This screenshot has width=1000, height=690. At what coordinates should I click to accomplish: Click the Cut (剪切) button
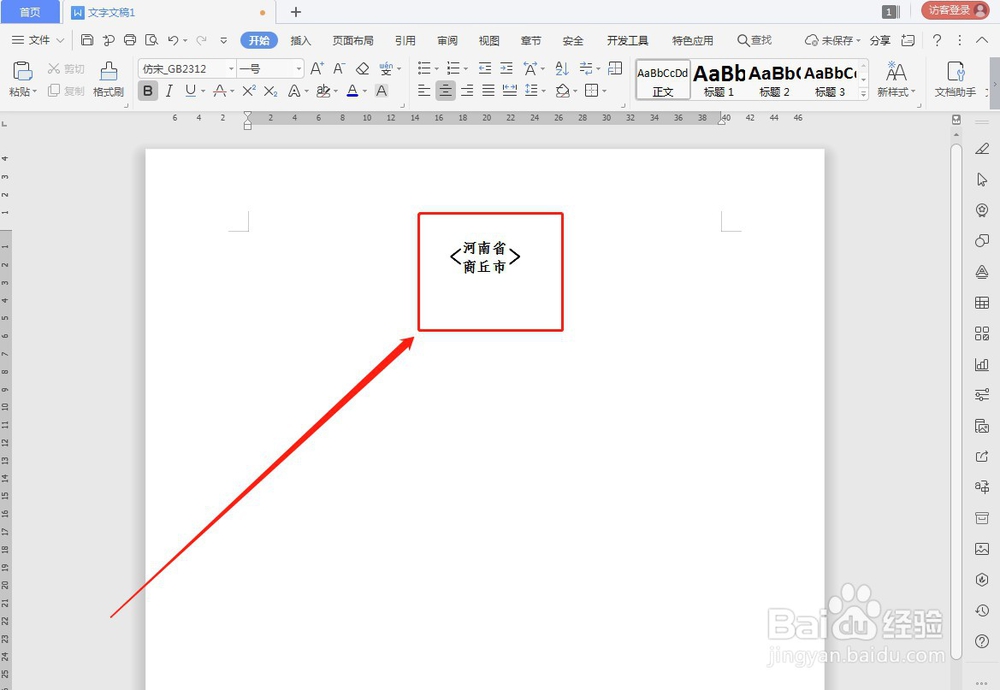coord(66,69)
